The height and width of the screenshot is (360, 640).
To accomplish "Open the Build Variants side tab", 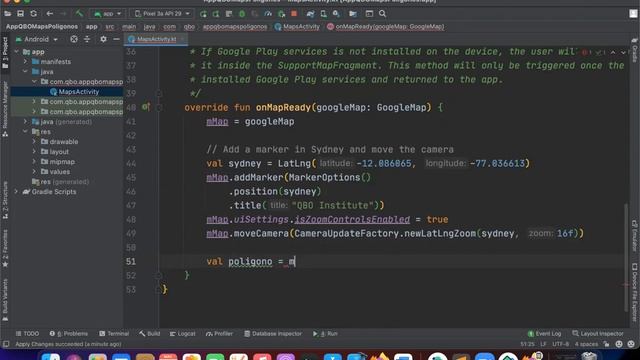I will point(5,299).
